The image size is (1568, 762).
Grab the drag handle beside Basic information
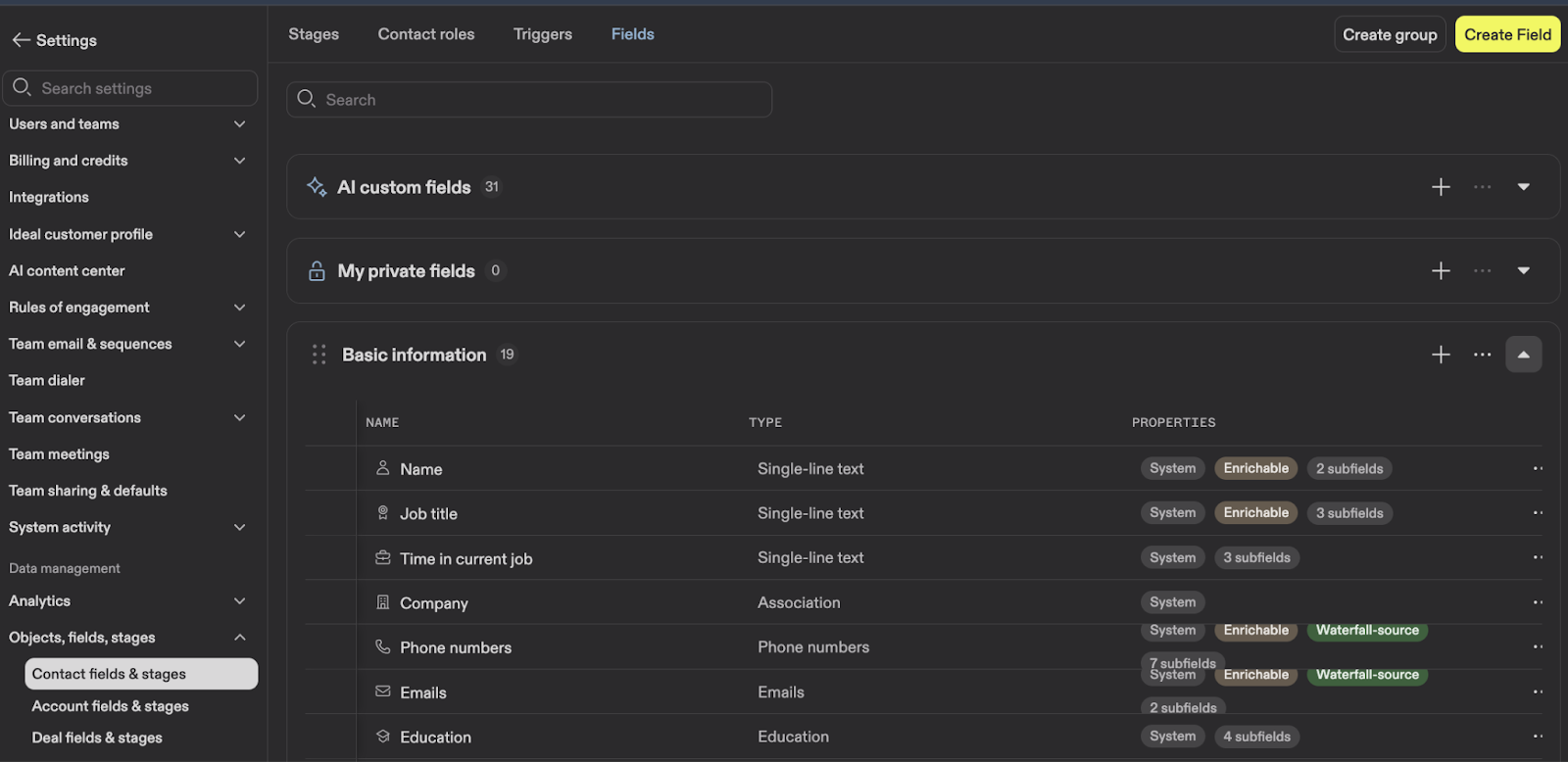pos(318,355)
